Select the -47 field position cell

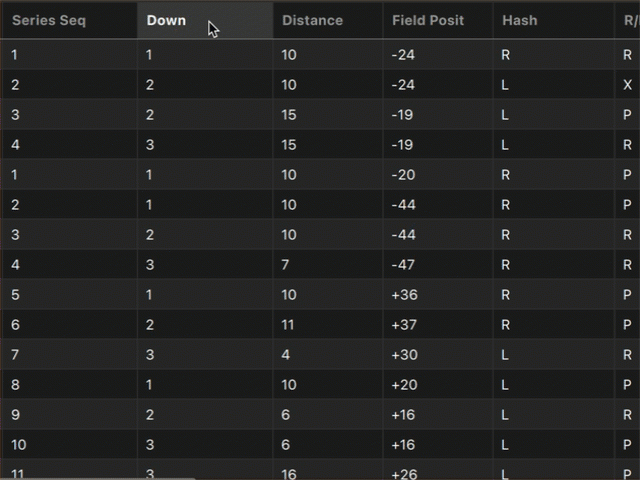click(x=404, y=265)
